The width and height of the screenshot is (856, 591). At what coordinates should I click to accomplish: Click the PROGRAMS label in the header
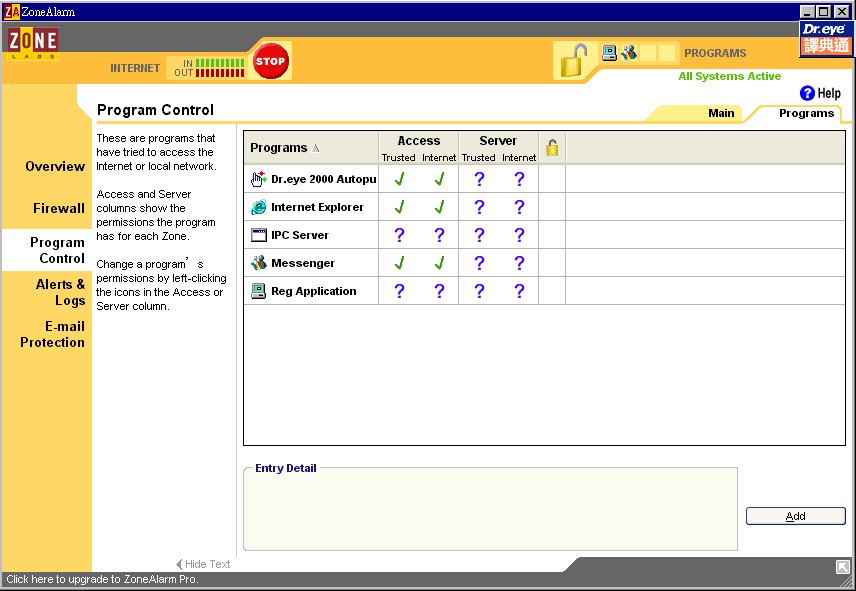[x=715, y=53]
